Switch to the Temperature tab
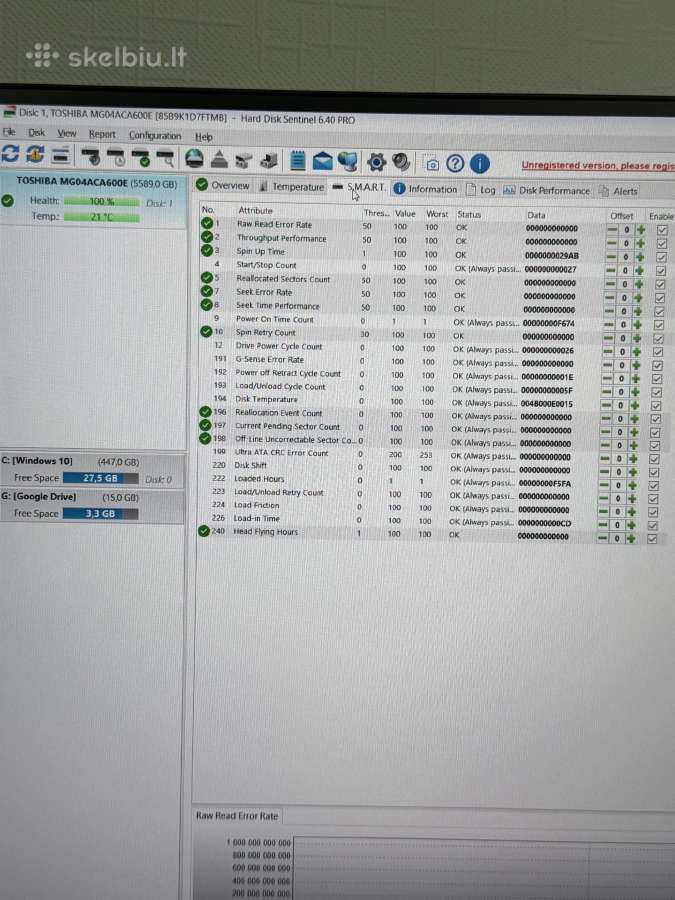675x900 pixels. click(x=292, y=187)
